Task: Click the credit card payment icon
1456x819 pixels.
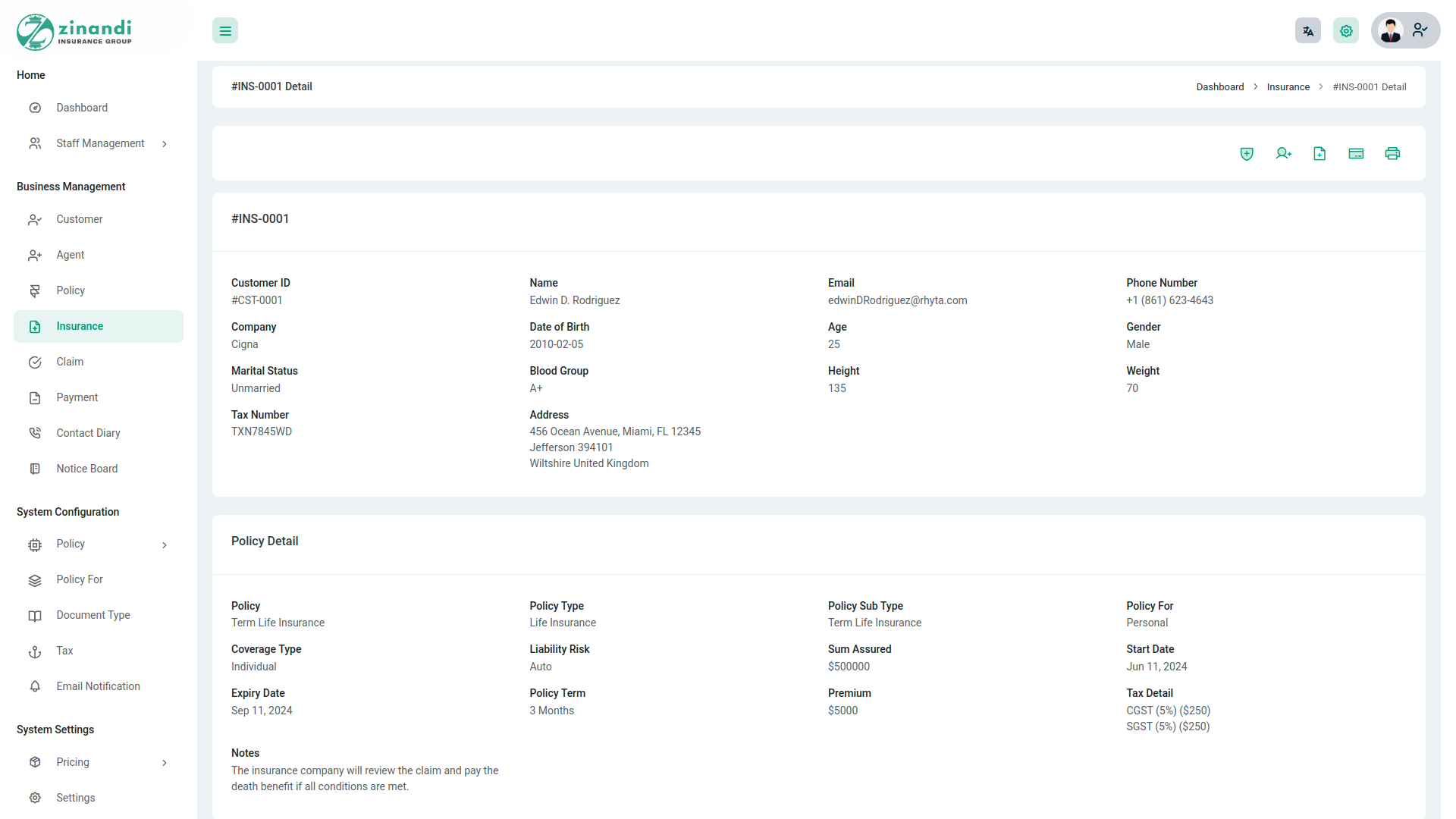Action: 1356,154
